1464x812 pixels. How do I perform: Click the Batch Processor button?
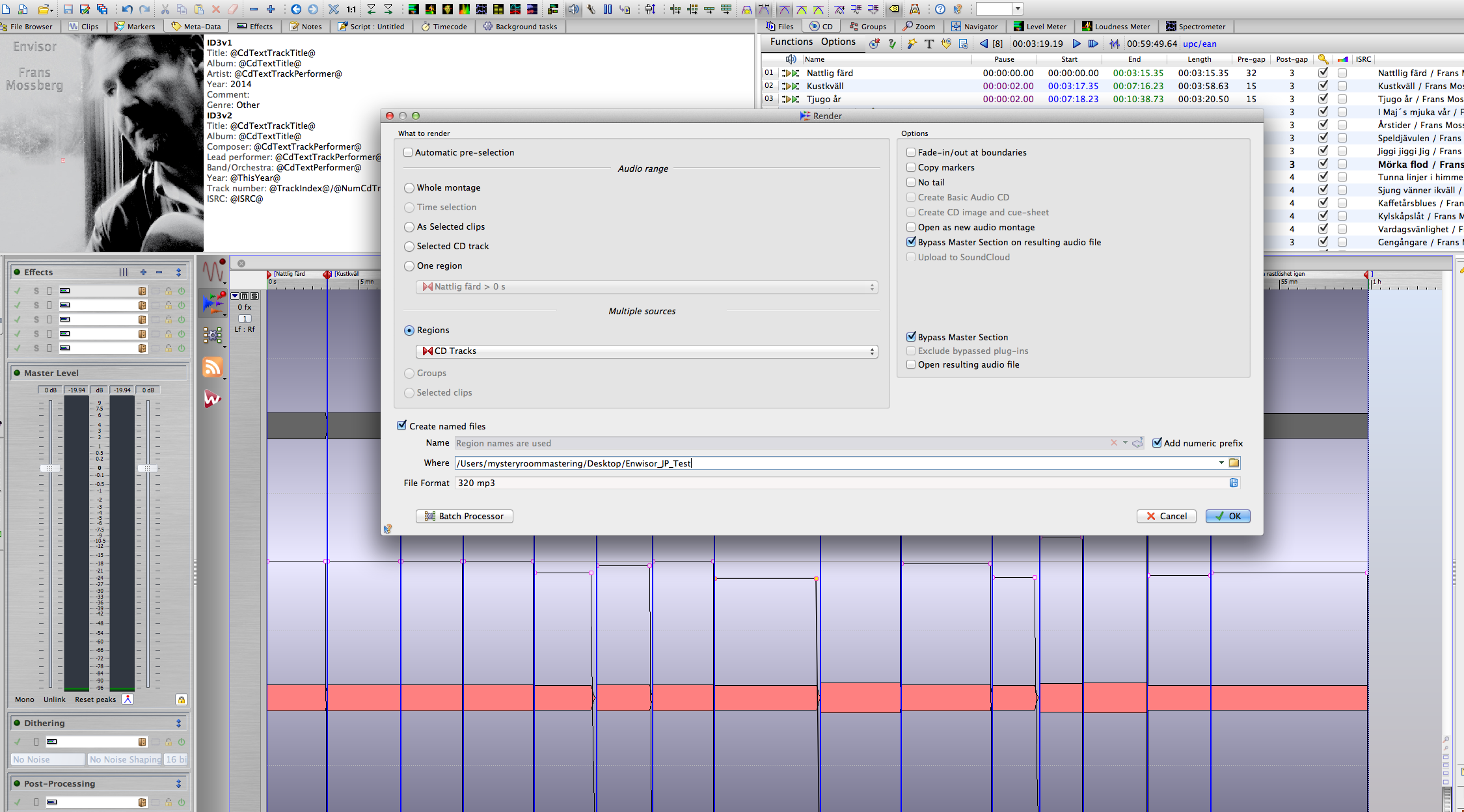pos(465,516)
